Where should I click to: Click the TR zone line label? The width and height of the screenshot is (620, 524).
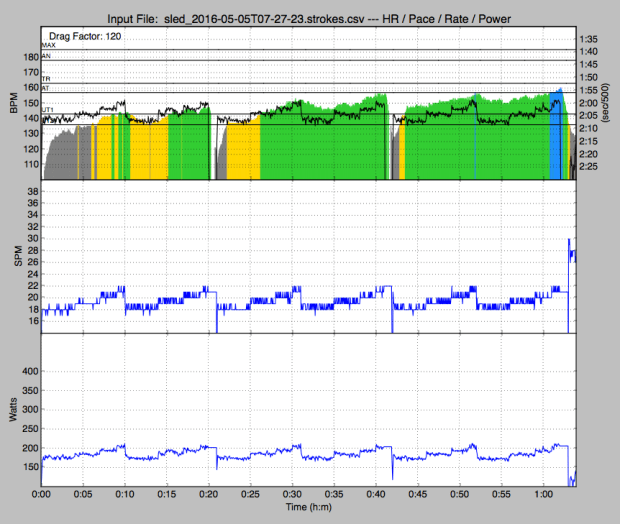[x=47, y=78]
